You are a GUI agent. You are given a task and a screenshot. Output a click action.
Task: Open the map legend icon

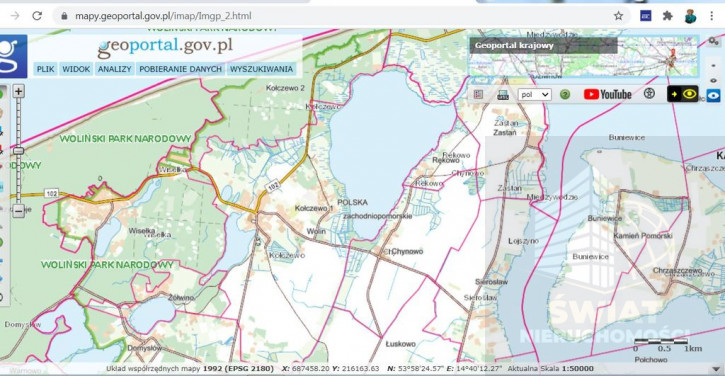click(479, 94)
